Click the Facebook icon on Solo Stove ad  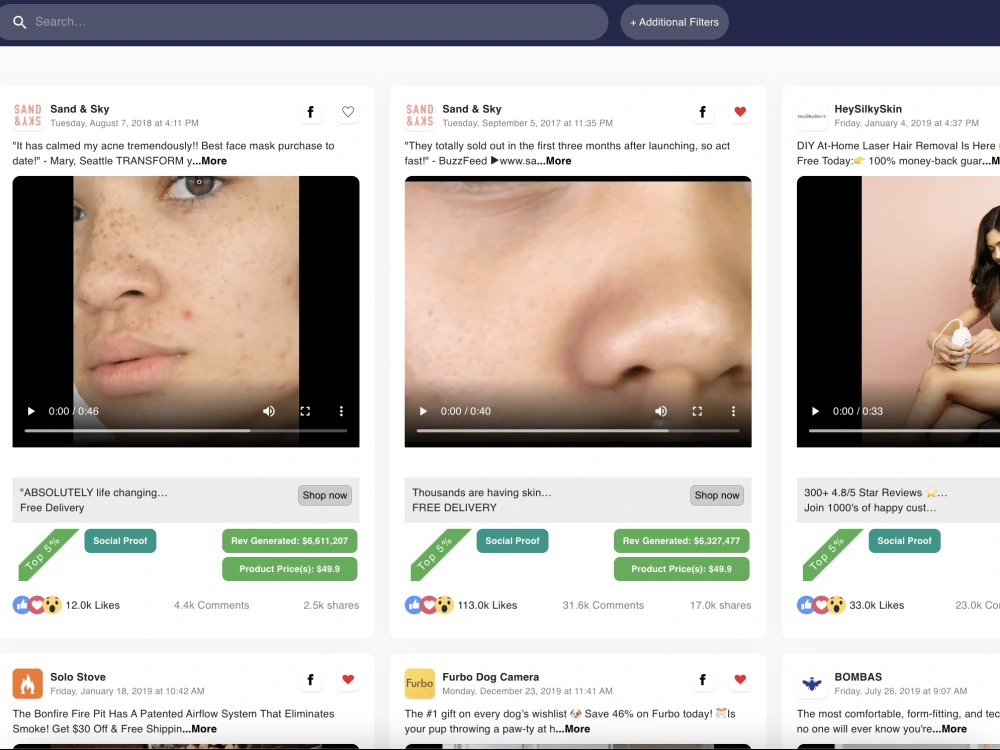point(311,680)
